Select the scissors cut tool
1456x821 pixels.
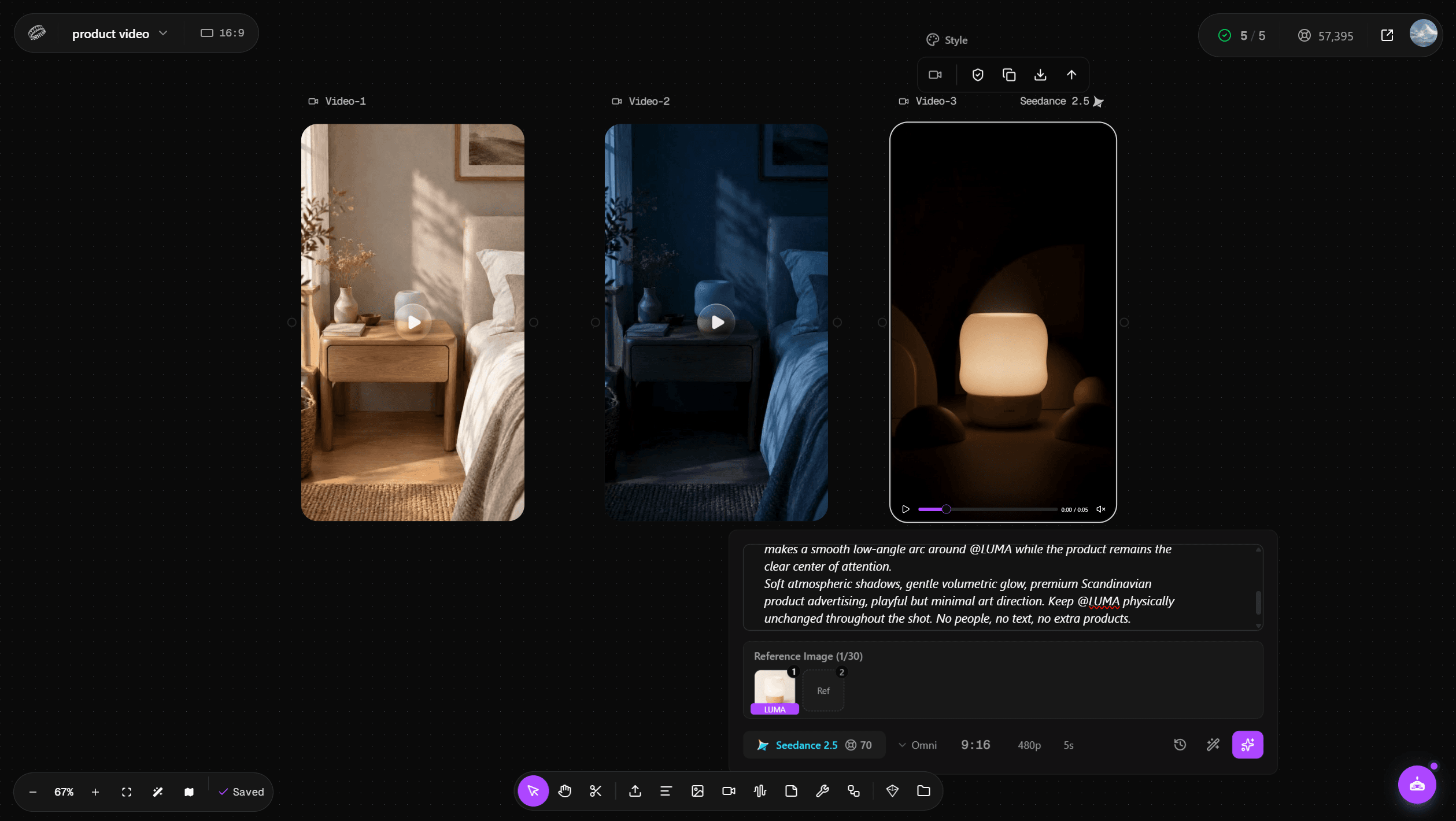(596, 791)
